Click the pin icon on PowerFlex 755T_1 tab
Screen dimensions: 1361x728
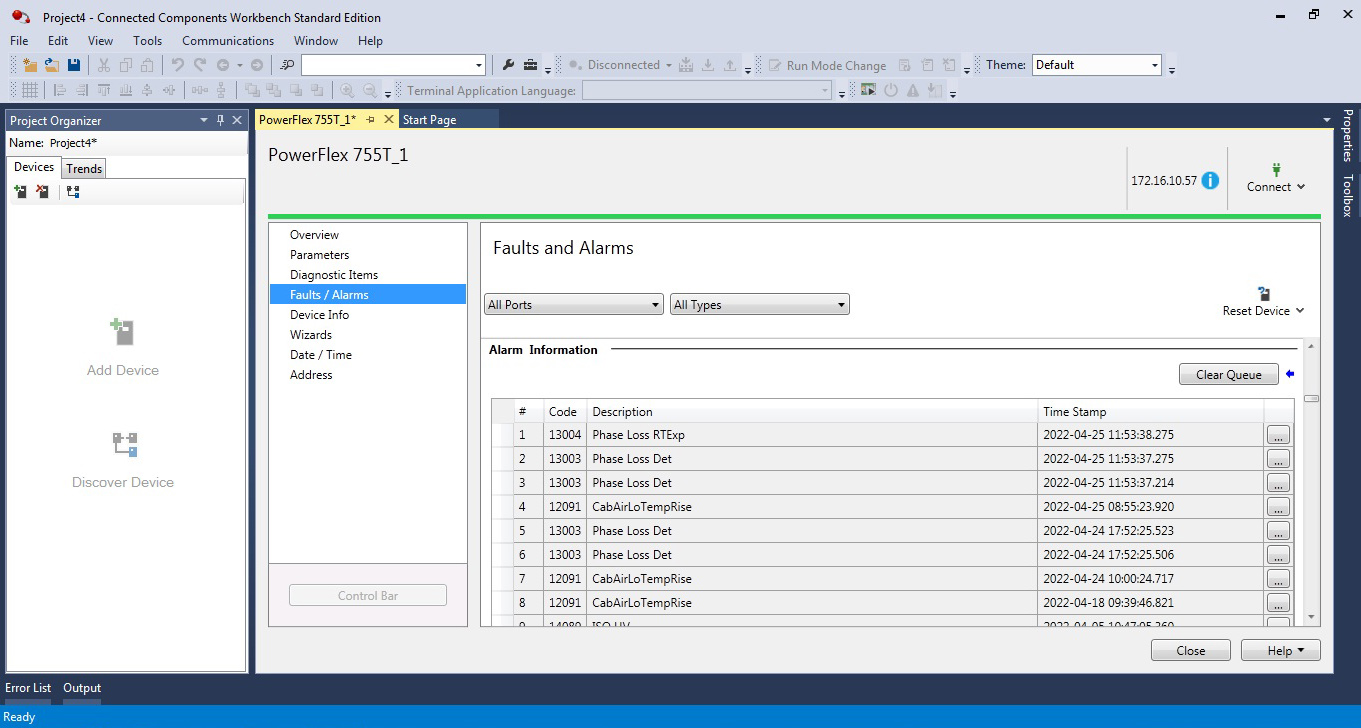point(370,119)
